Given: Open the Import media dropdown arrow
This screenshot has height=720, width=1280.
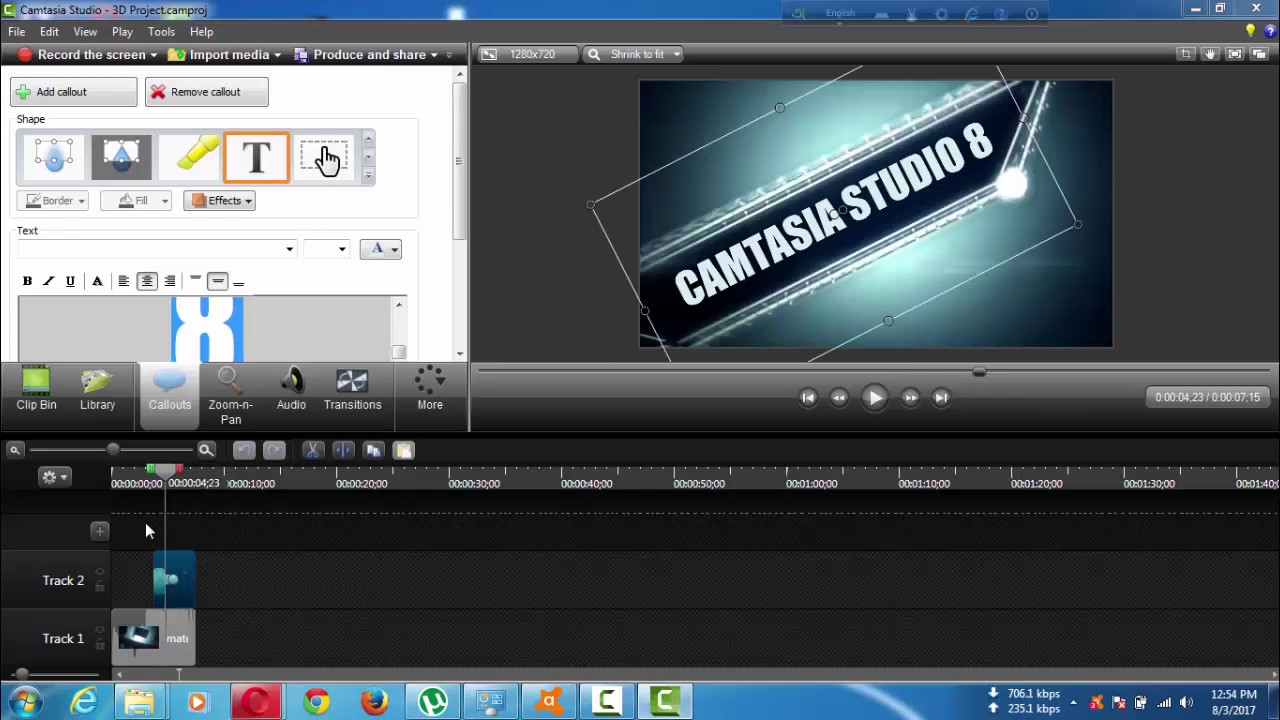Looking at the screenshot, I should pos(275,55).
